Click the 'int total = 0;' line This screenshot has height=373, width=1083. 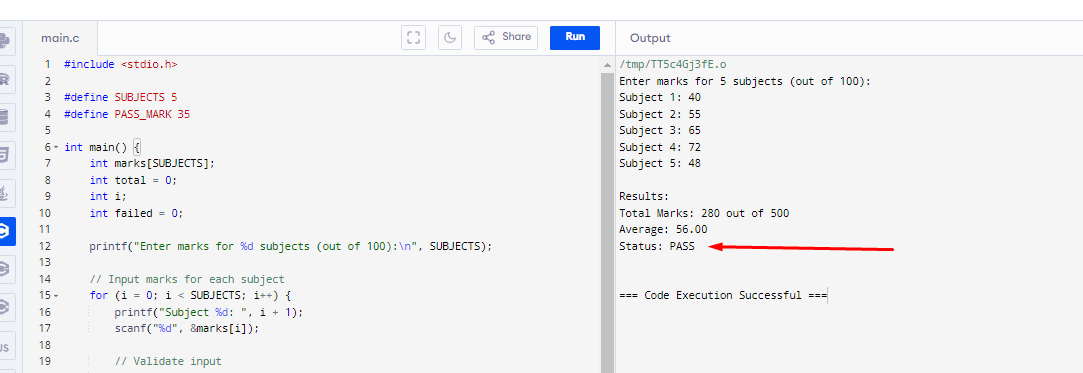[133, 180]
